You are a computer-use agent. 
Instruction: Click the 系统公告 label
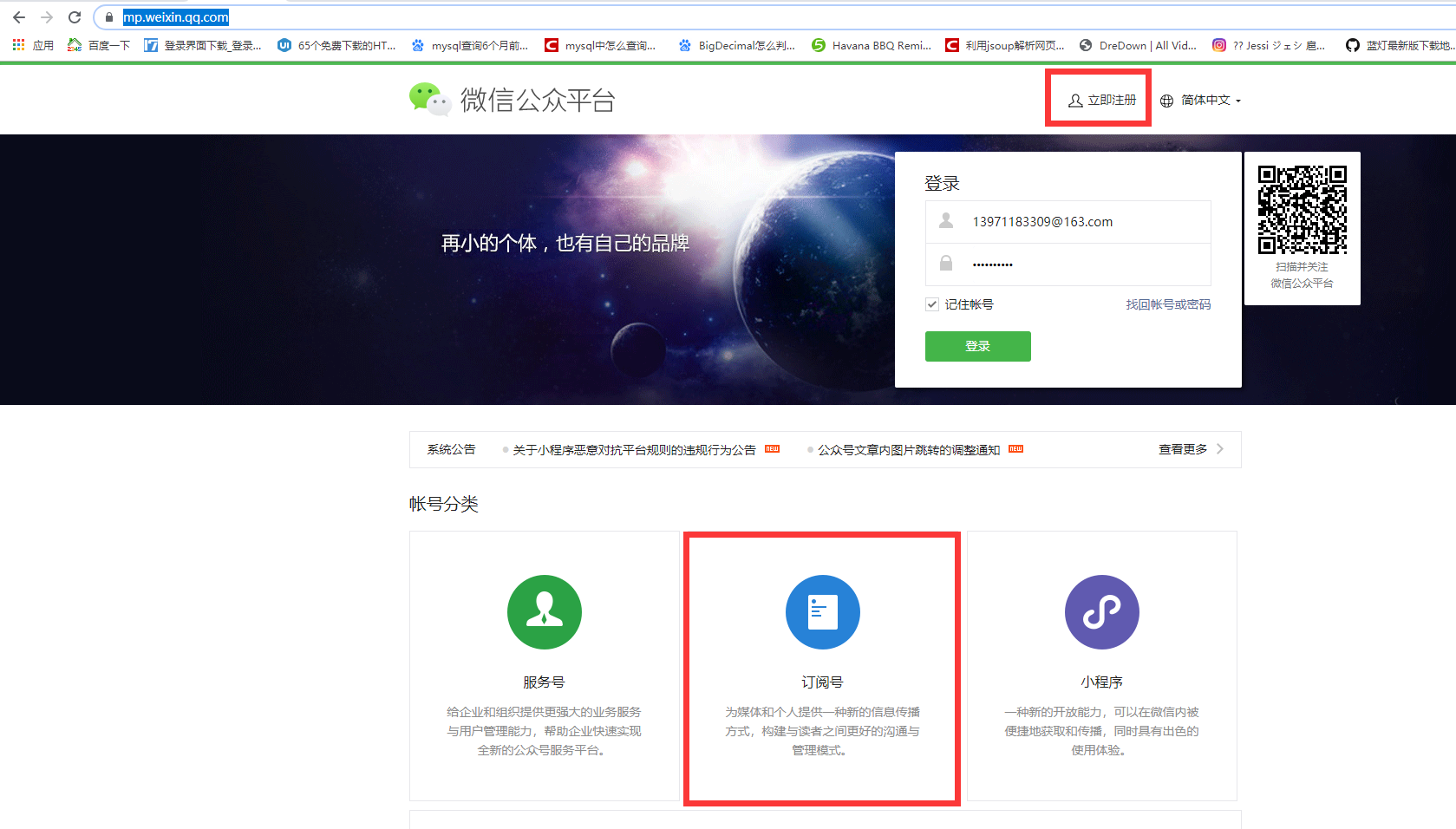(451, 449)
